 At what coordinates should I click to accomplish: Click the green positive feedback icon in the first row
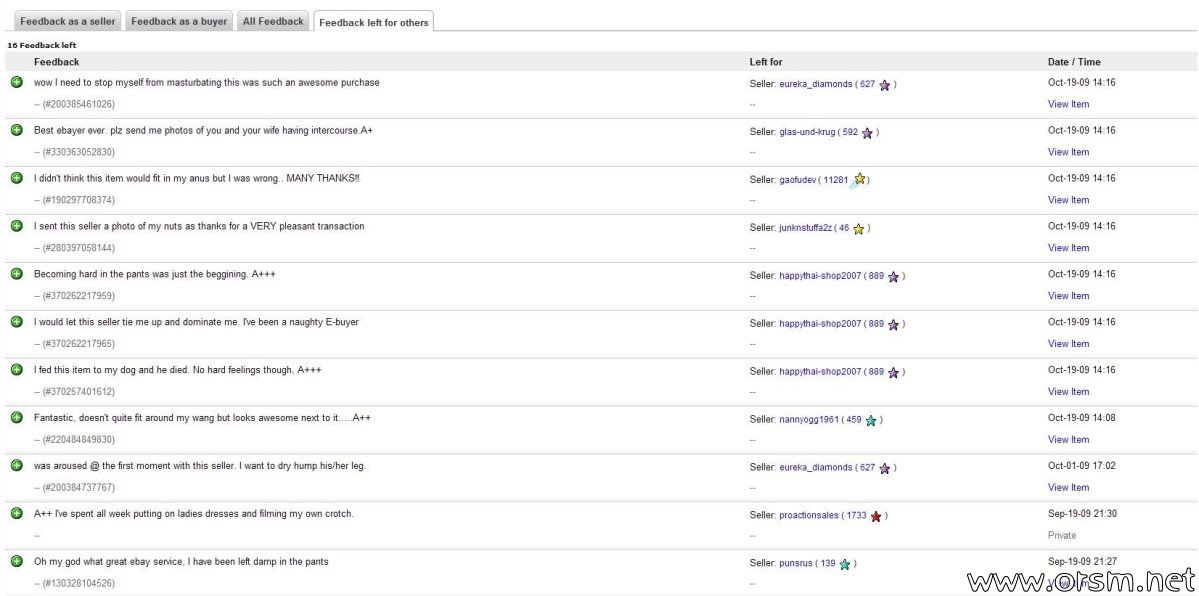point(17,82)
